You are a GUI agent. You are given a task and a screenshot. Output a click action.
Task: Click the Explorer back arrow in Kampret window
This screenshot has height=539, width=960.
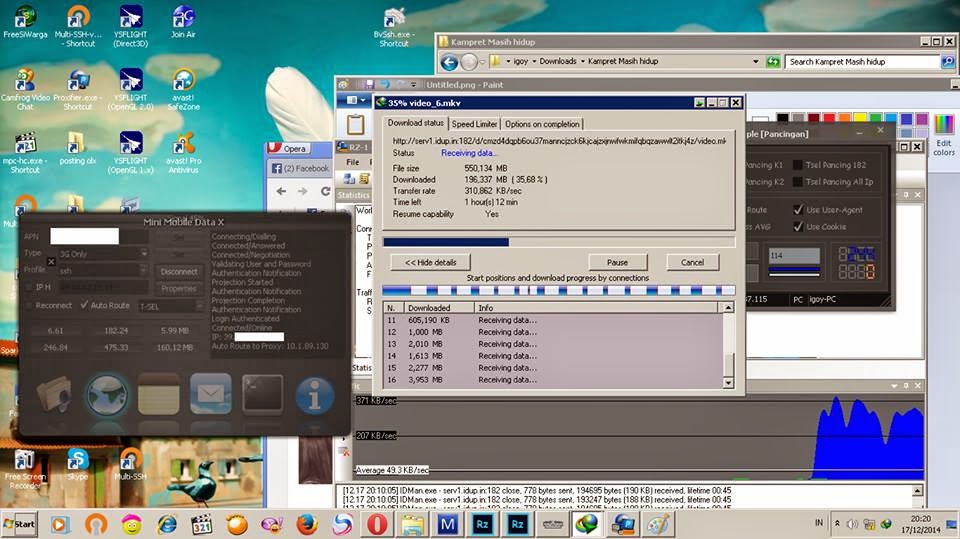coord(449,62)
